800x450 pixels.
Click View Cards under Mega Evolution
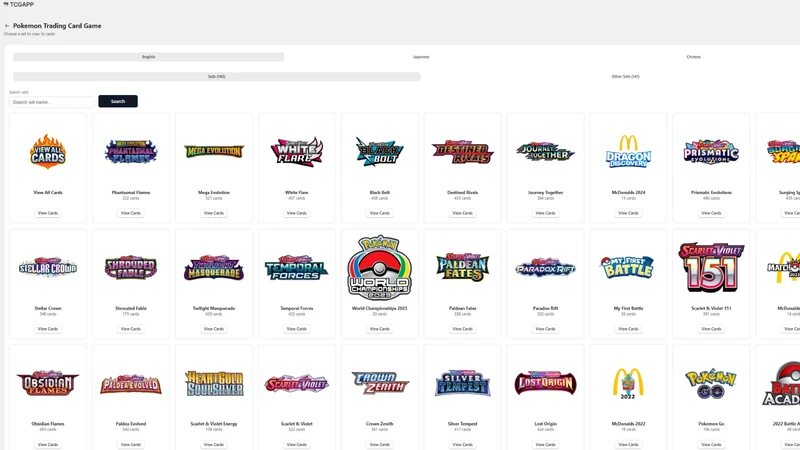(x=214, y=213)
